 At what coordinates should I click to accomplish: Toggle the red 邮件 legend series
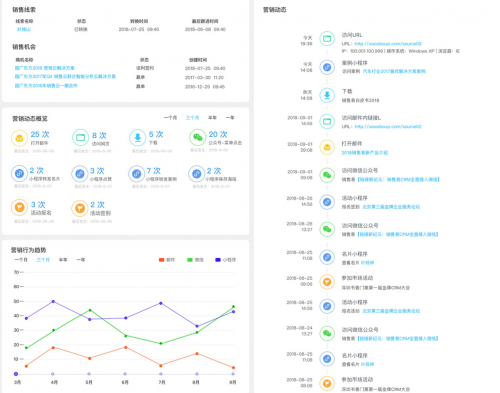[167, 260]
